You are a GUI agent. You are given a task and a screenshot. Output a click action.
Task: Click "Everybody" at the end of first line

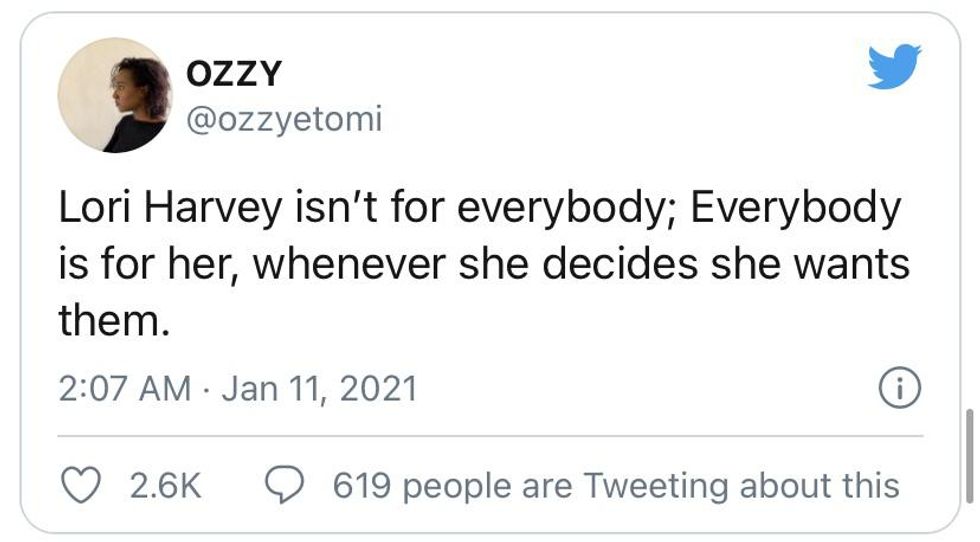pos(795,209)
